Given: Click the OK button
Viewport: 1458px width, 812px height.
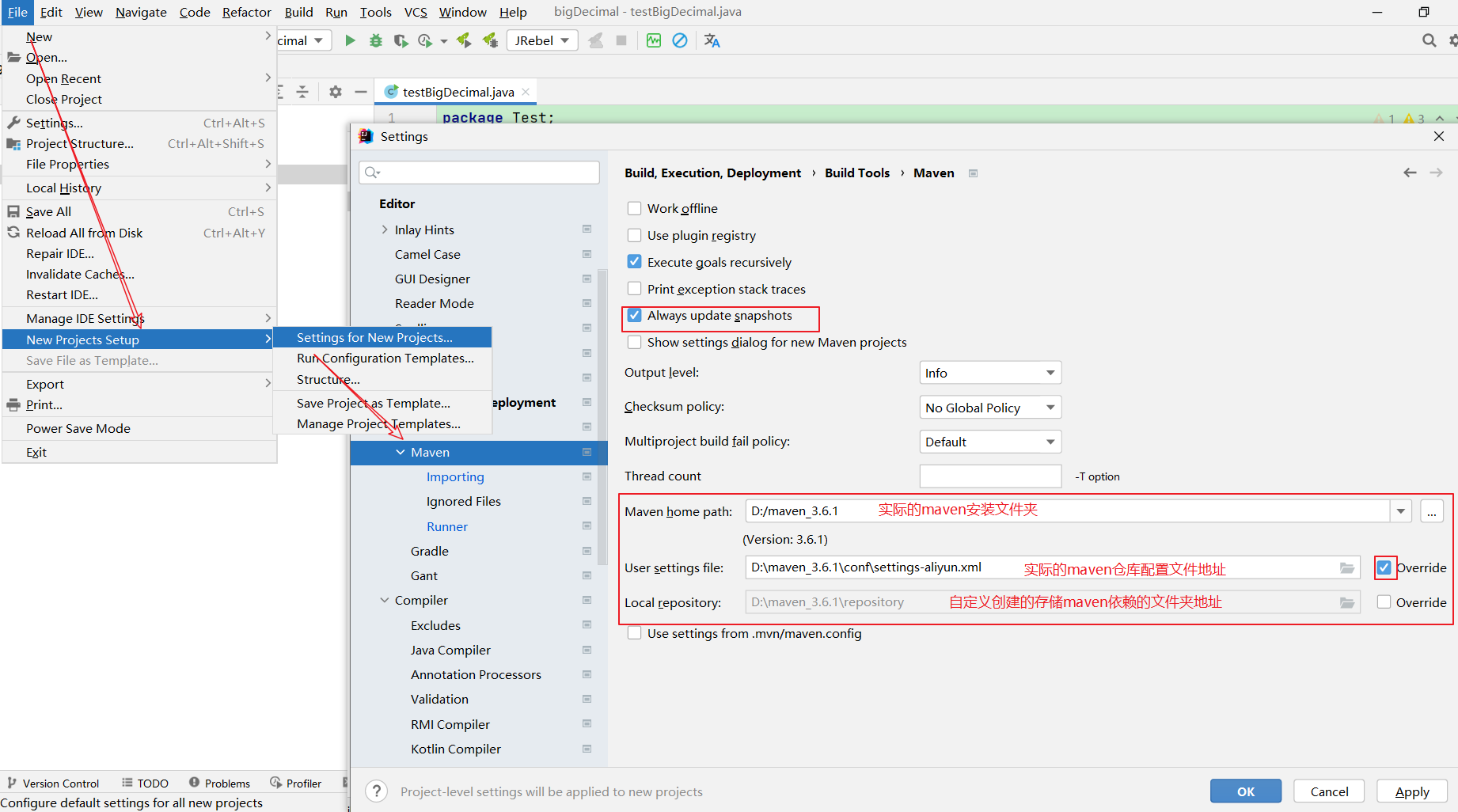Looking at the screenshot, I should point(1246,791).
